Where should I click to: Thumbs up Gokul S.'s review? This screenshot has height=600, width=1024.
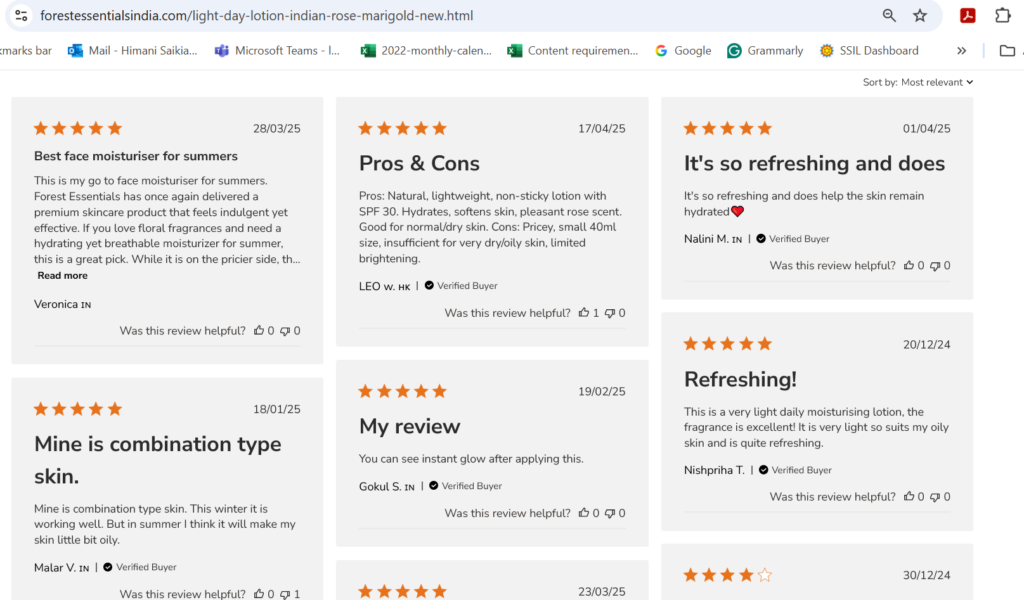coord(584,513)
